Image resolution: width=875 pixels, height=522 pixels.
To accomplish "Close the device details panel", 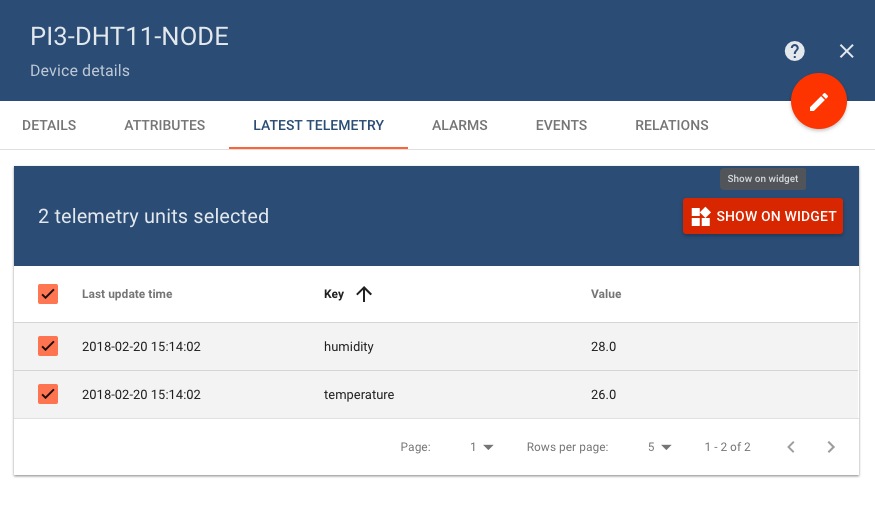I will point(847,51).
